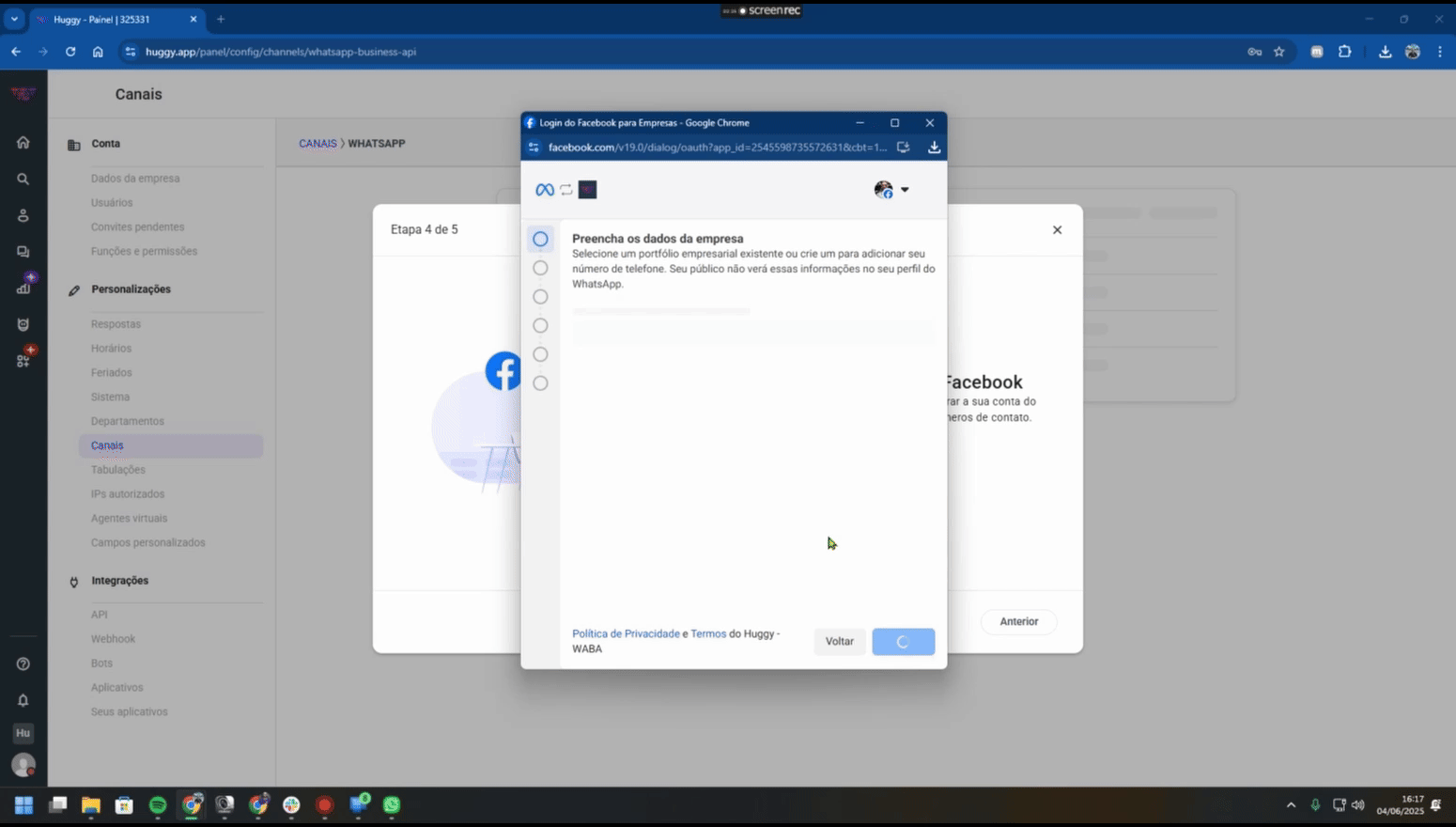Select the third step circle in Facebook popup
Image resolution: width=1456 pixels, height=827 pixels.
coord(540,297)
